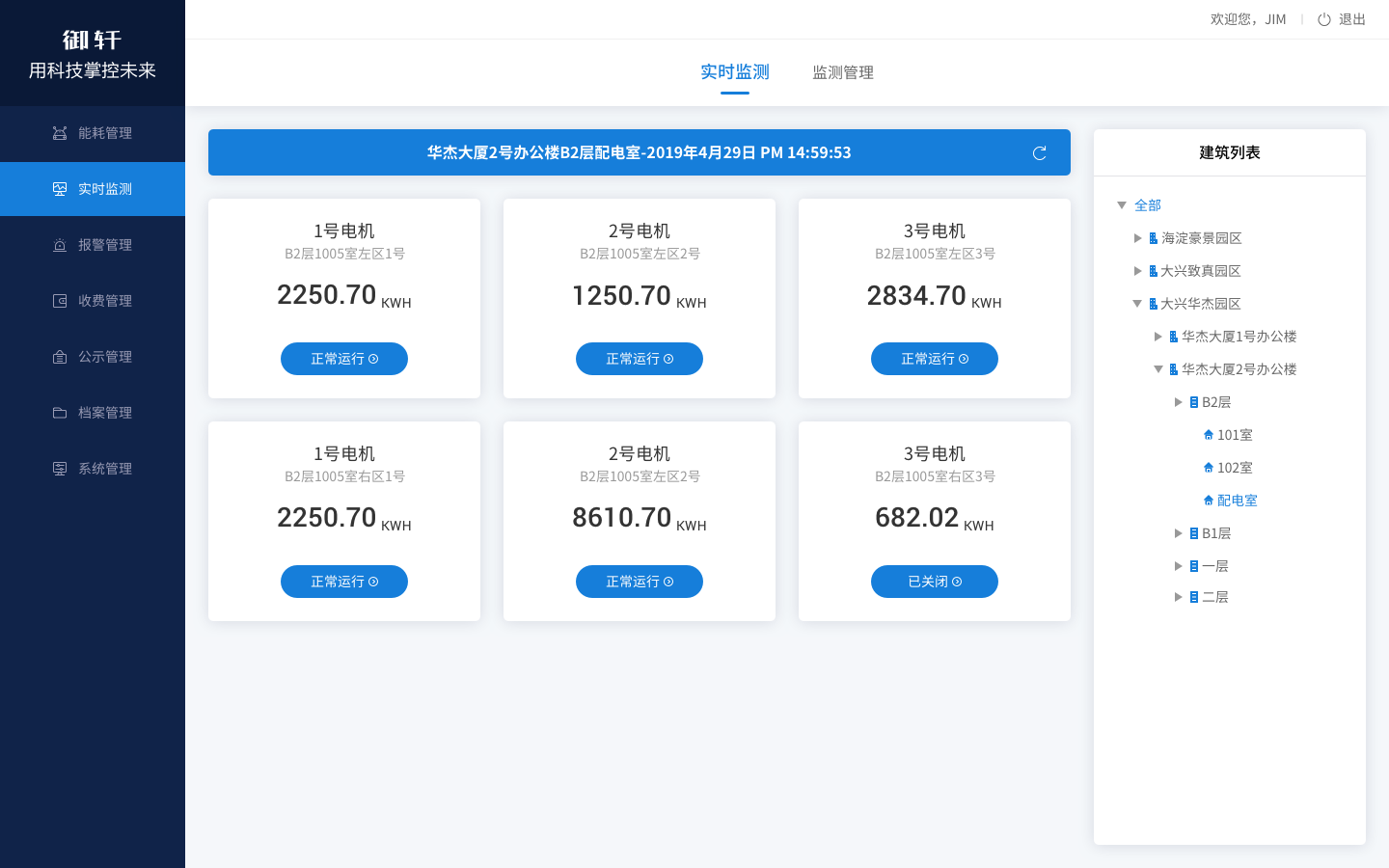This screenshot has height=868, width=1389.
Task: Switch to the 监测管理 tab
Action: [x=843, y=72]
